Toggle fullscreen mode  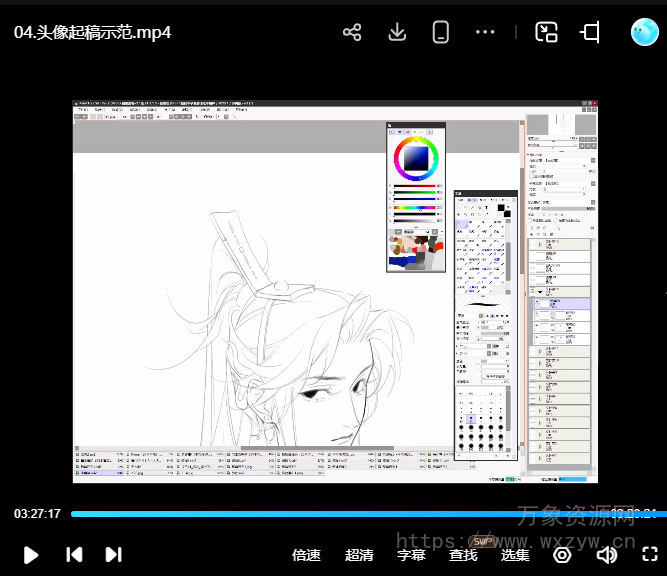coord(649,554)
